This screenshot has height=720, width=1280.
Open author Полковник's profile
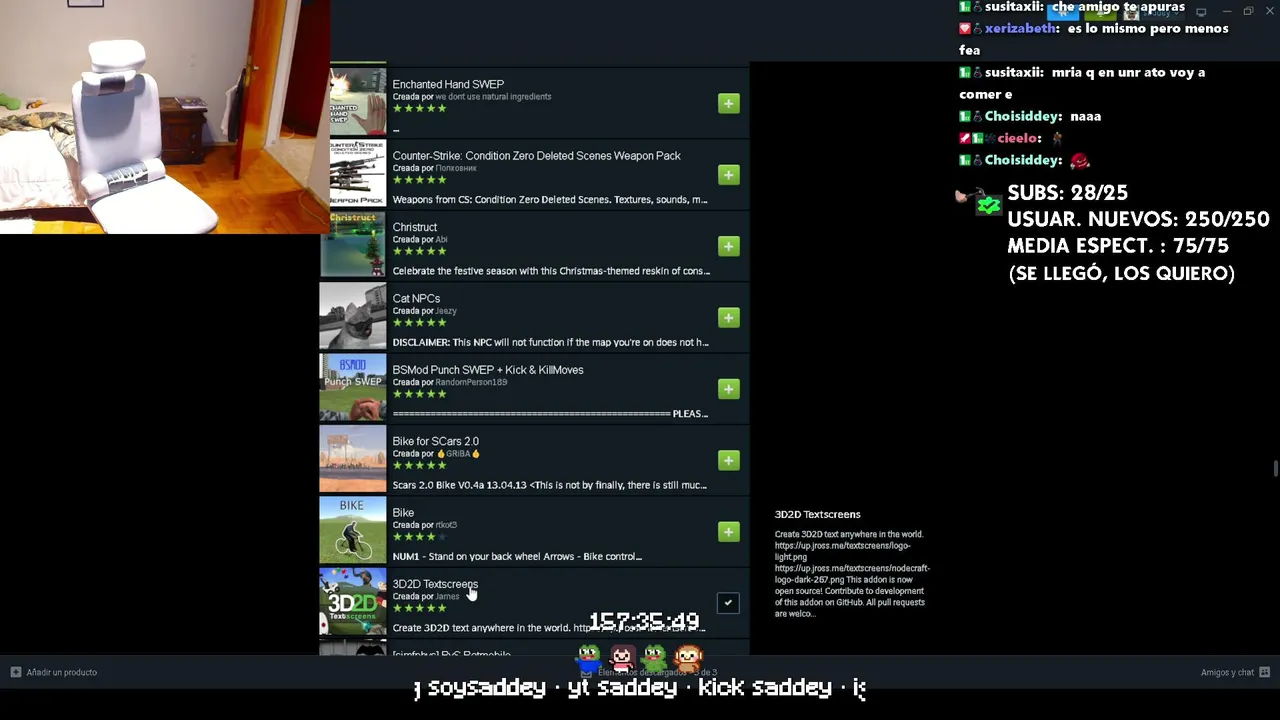tap(456, 168)
